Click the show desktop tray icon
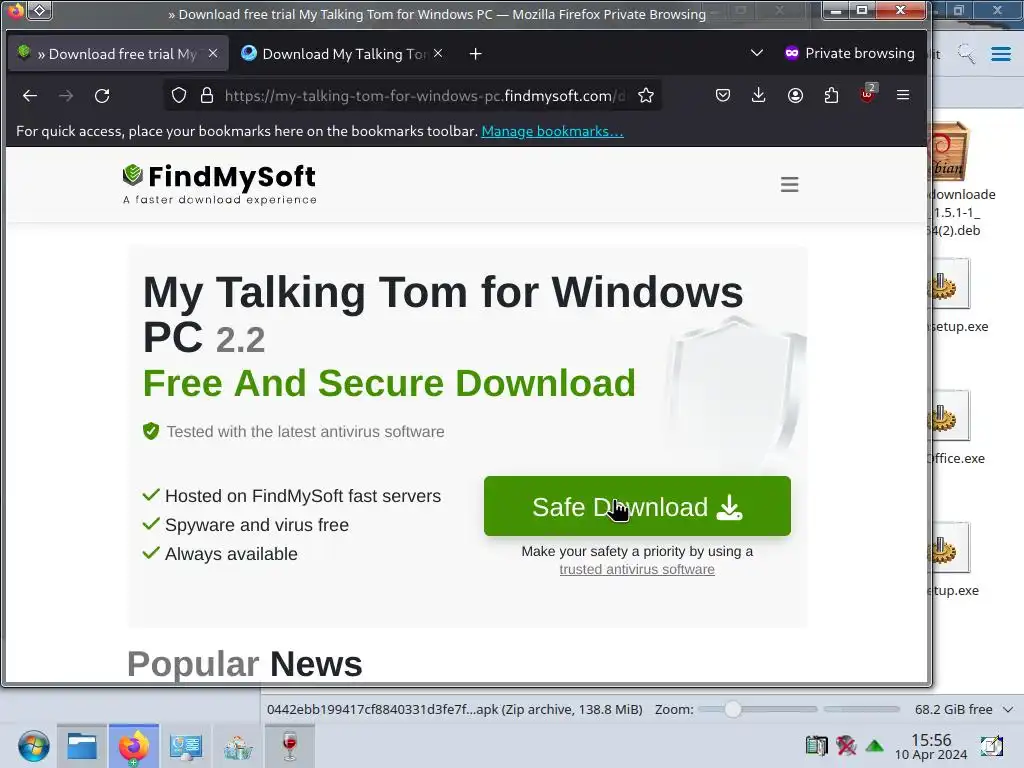 point(992,746)
